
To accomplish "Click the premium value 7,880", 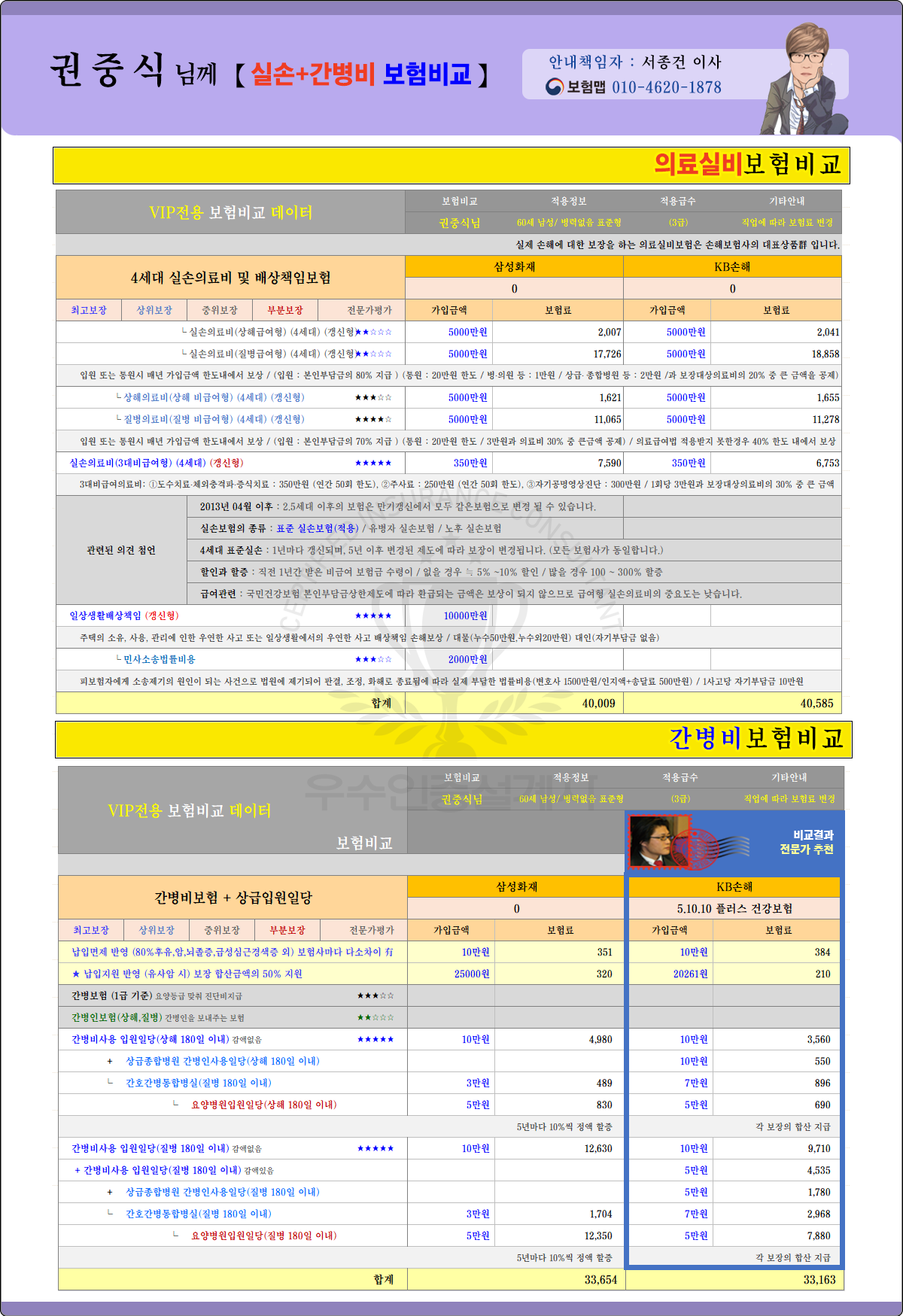I will pyautogui.click(x=819, y=1235).
